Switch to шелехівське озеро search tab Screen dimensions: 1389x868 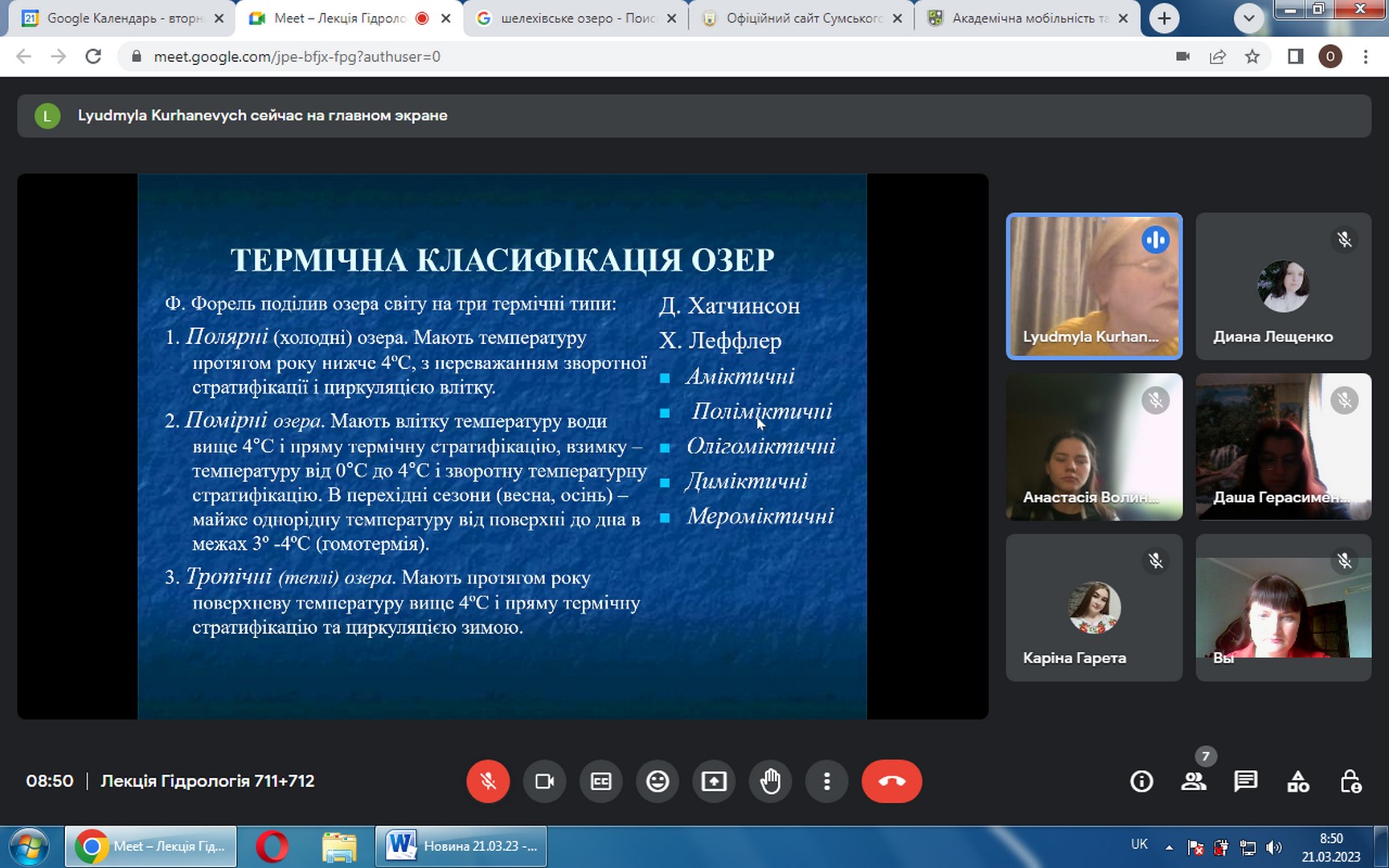tap(575, 18)
